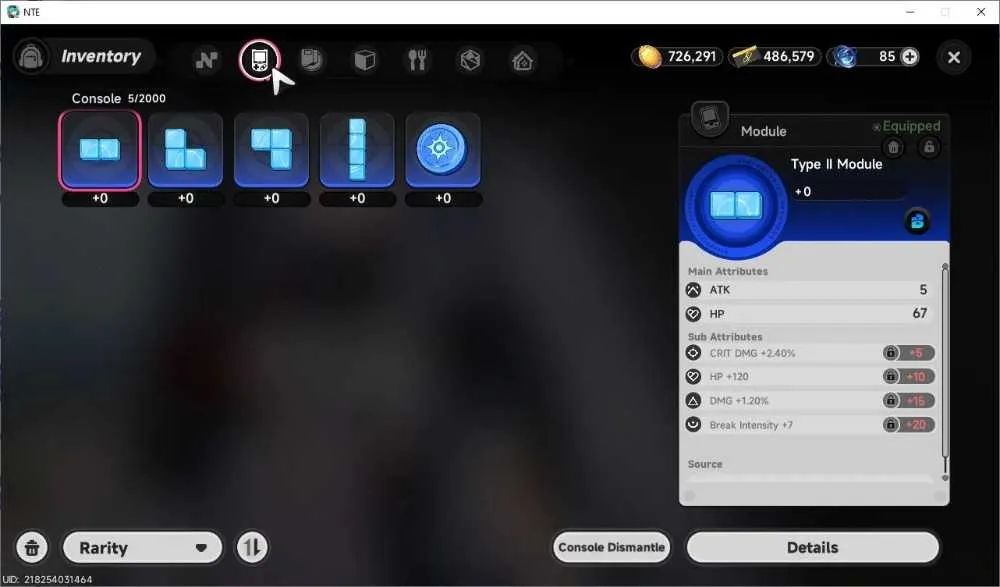This screenshot has height=587, width=1000.
Task: Click the Console Dismantle button
Action: (x=611, y=547)
